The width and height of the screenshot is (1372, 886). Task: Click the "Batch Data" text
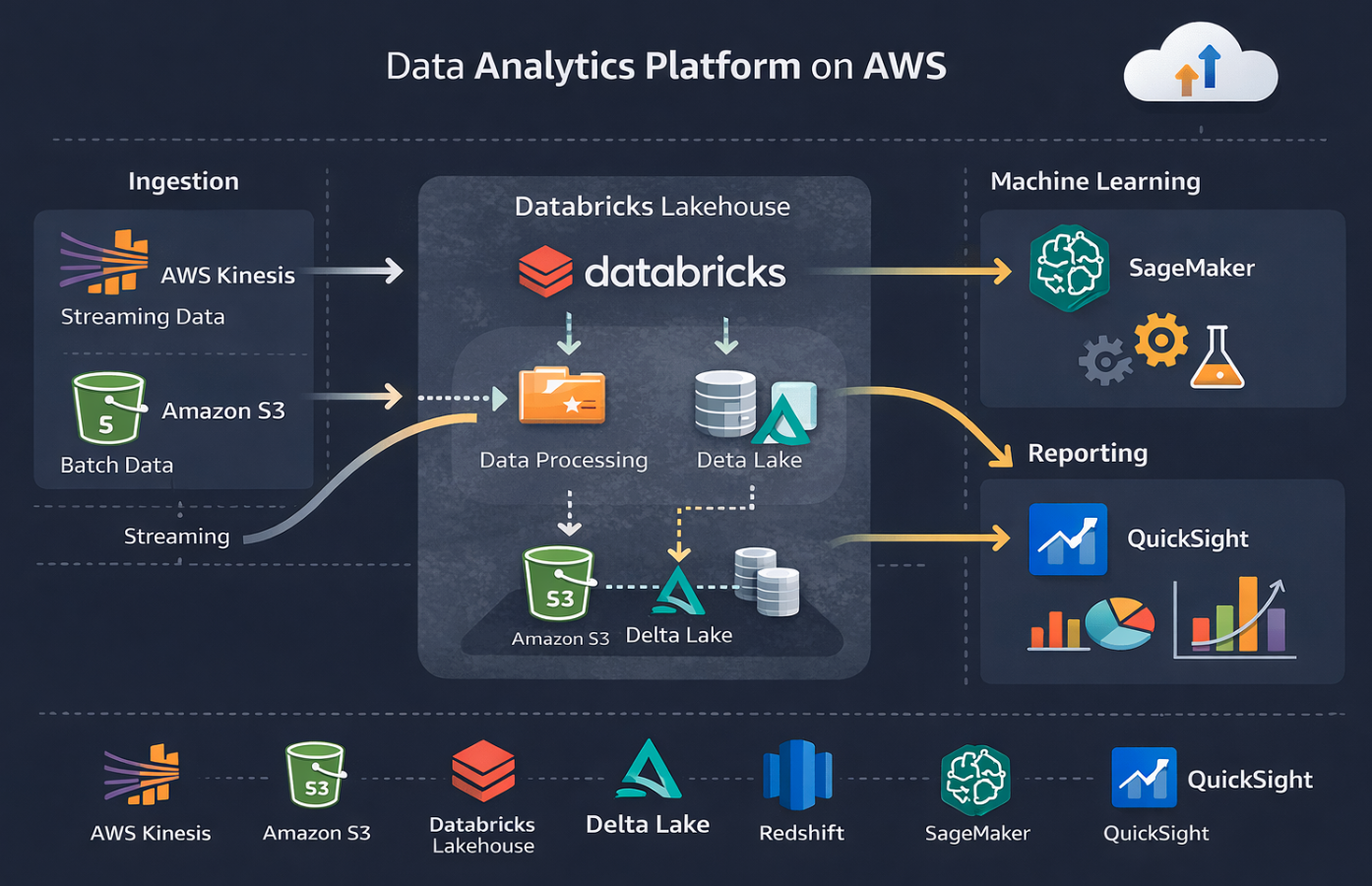(x=117, y=465)
